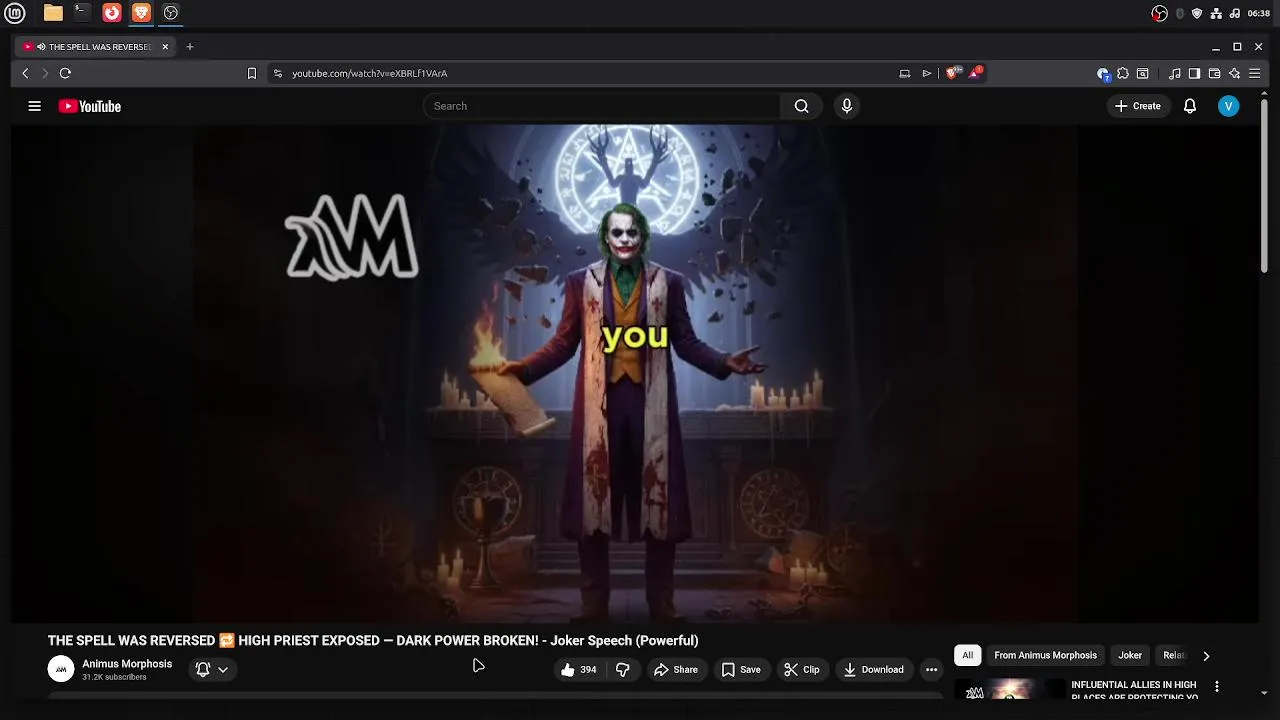Open system clock showing 06:38
The width and height of the screenshot is (1280, 720).
1258,13
